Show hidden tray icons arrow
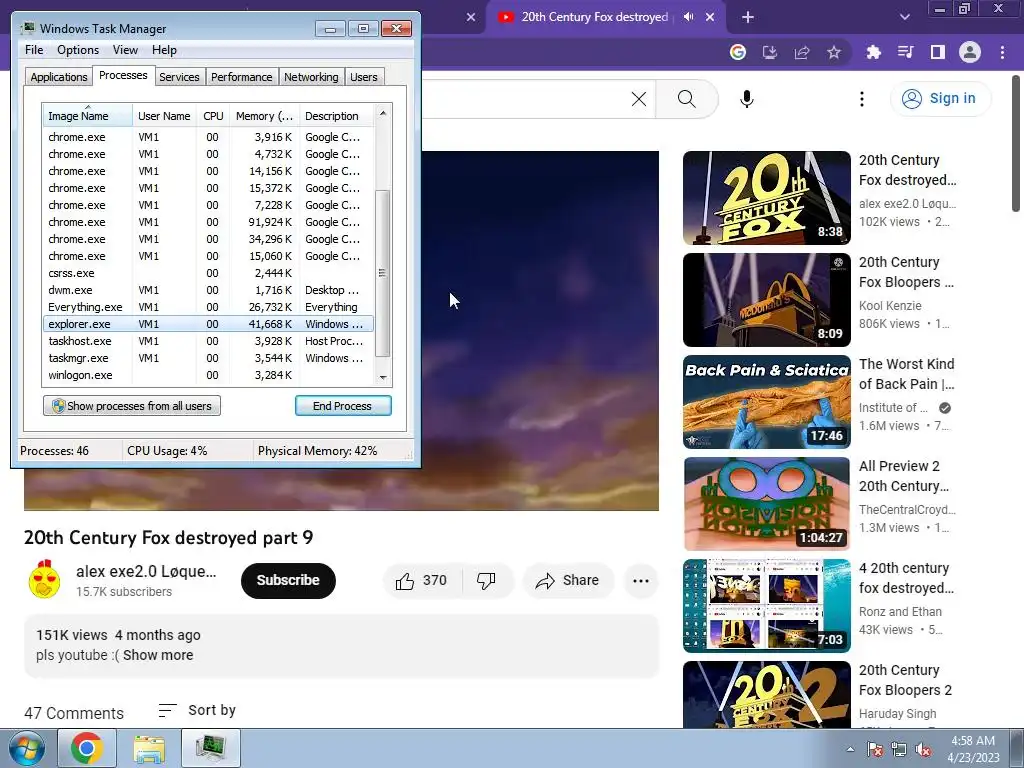The image size is (1024, 768). tap(850, 750)
